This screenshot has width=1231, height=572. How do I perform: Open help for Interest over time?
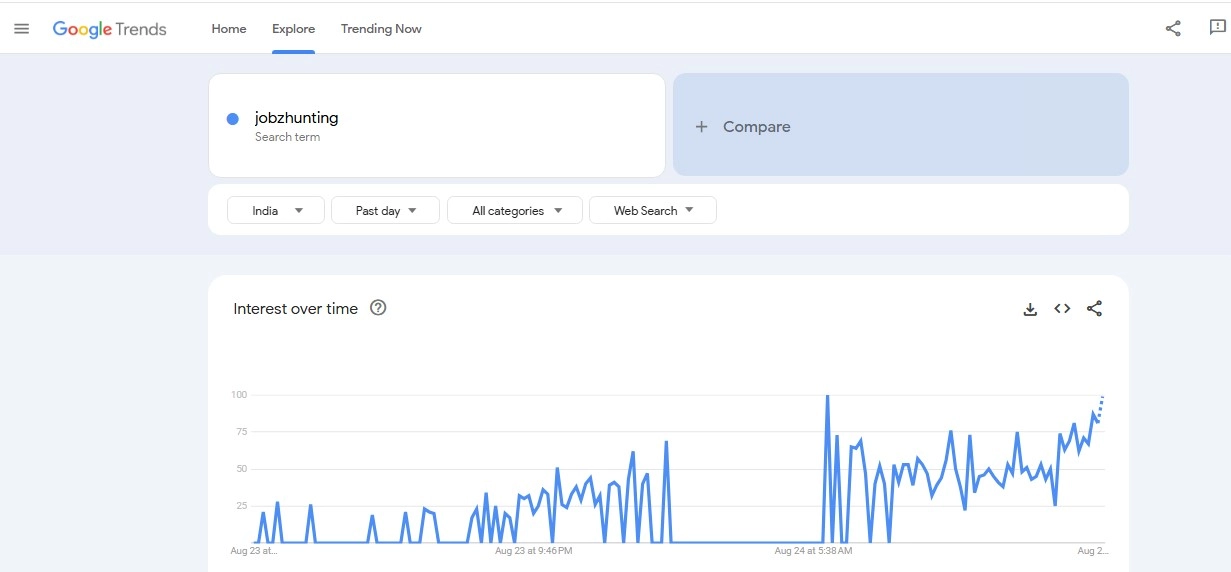tap(378, 308)
